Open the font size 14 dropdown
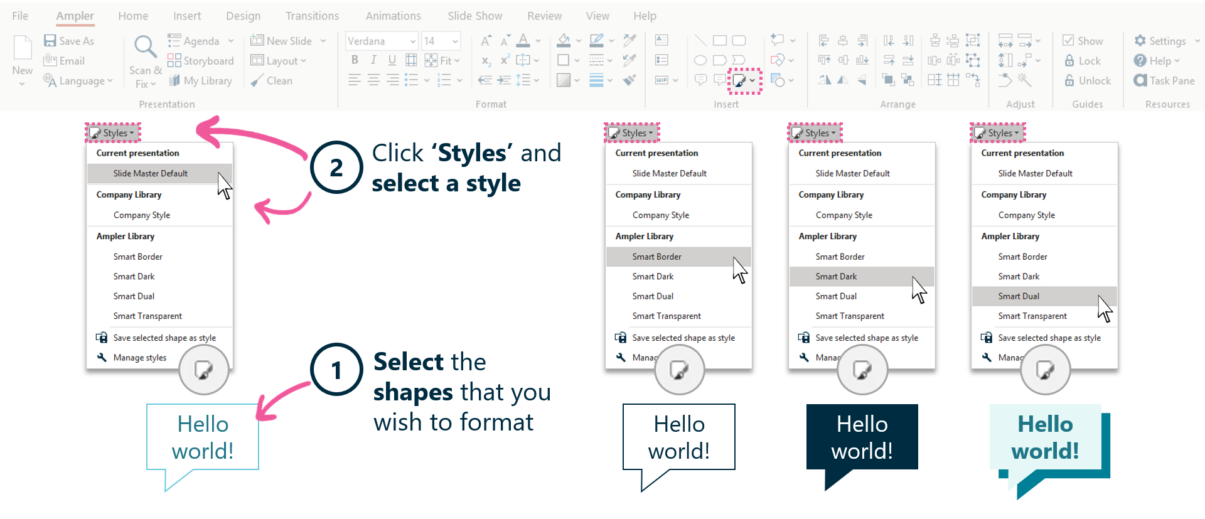 click(x=456, y=41)
